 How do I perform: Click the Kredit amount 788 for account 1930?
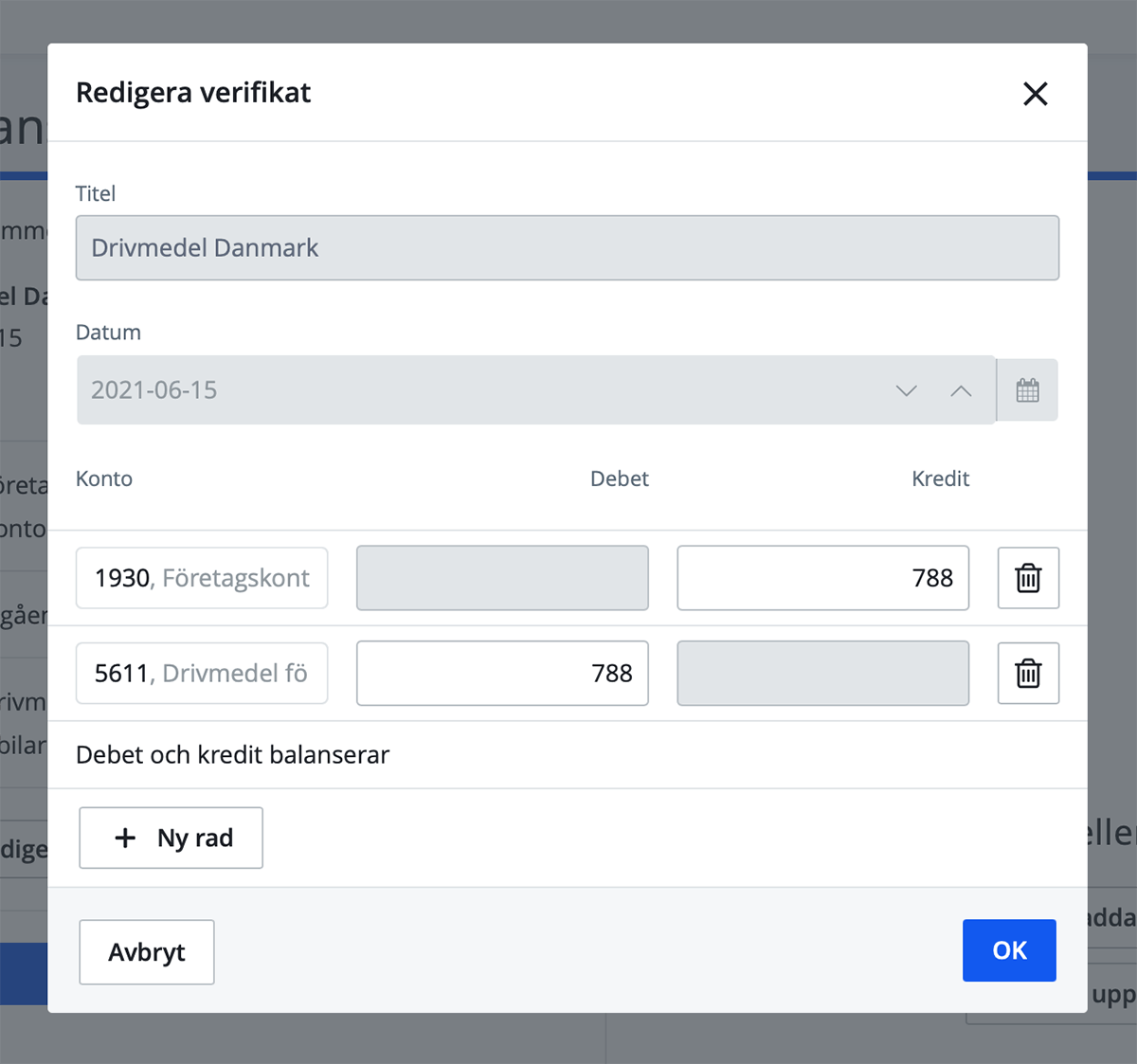(822, 578)
